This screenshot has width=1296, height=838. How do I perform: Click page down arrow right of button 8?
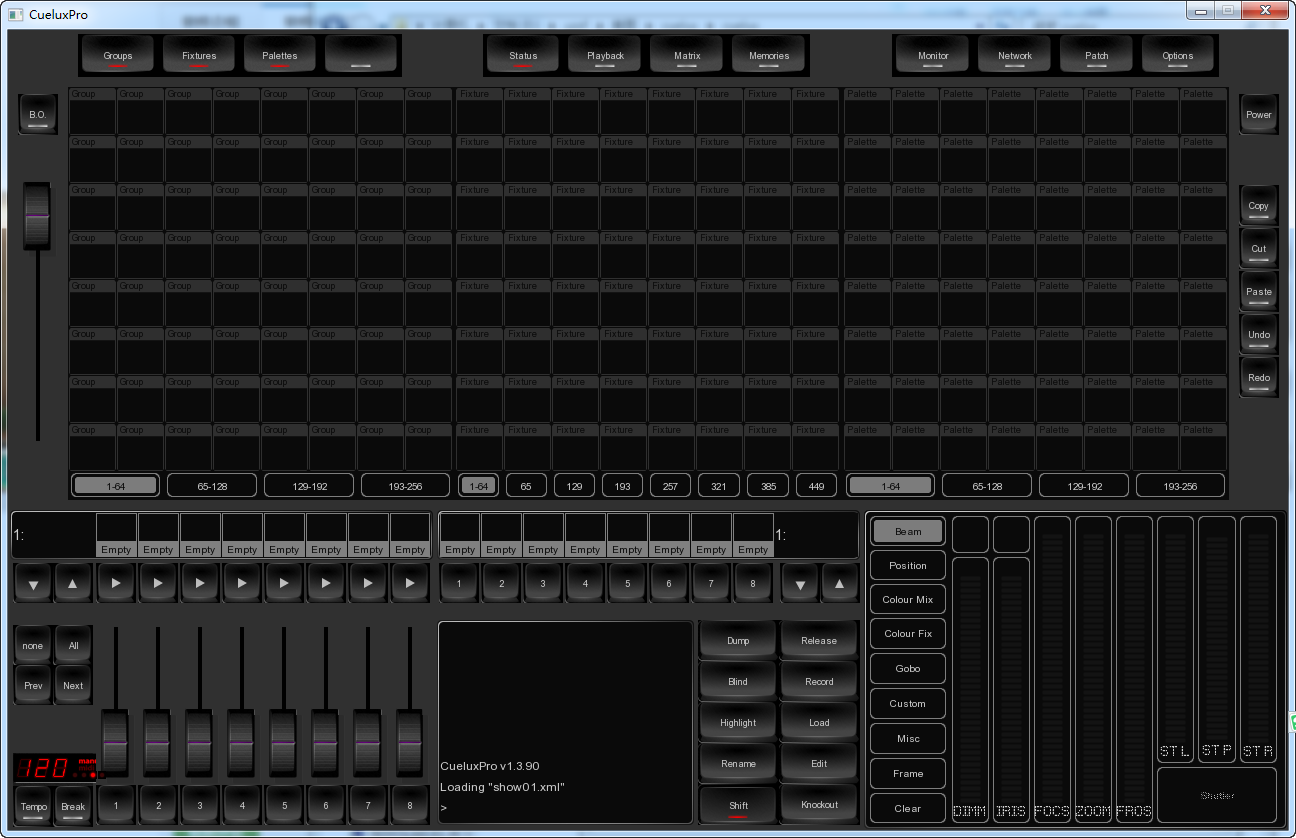click(800, 583)
